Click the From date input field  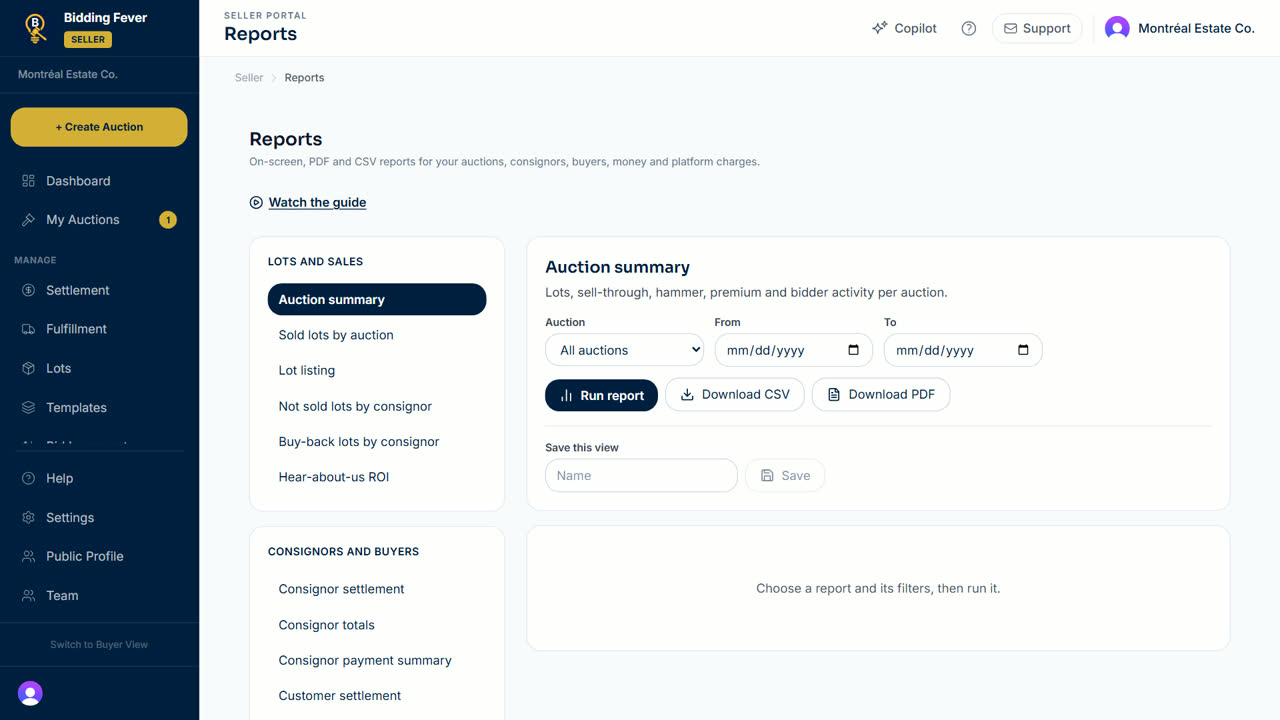794,350
